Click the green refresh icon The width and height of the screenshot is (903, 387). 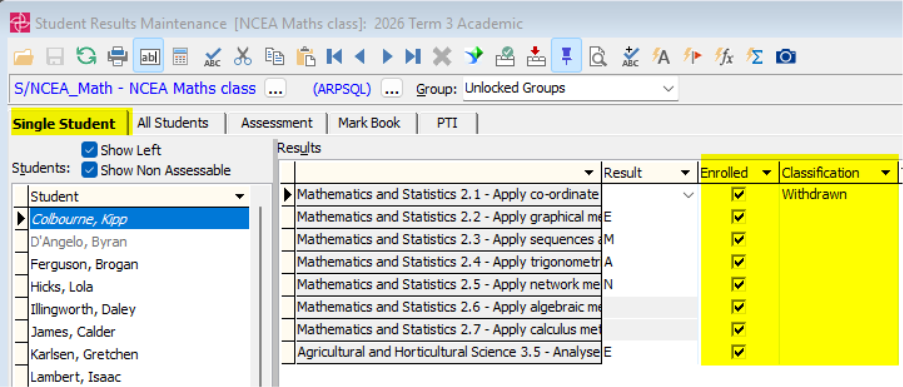[86, 56]
